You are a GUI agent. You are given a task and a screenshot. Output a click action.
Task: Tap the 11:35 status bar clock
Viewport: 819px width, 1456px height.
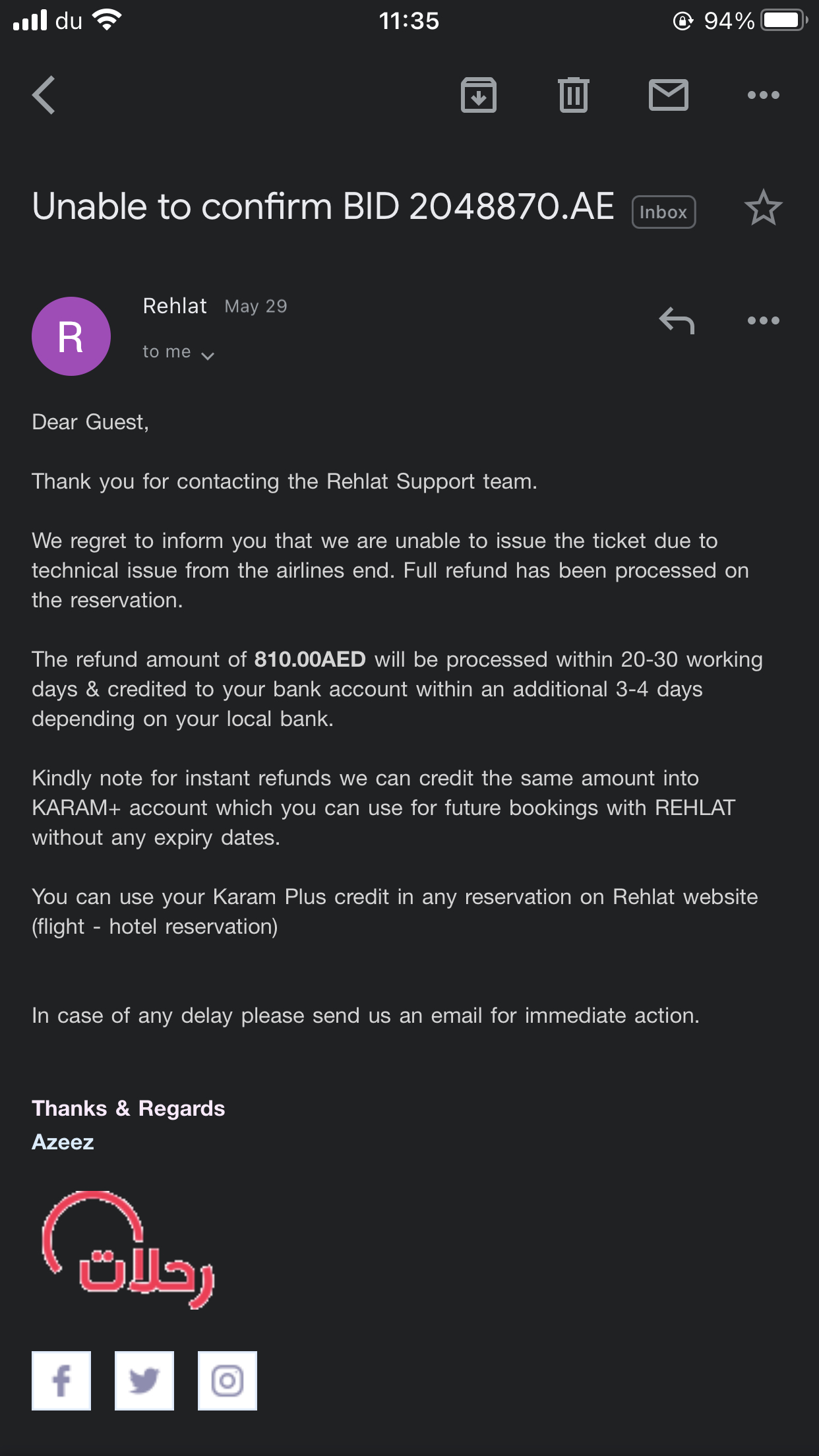coord(409,21)
